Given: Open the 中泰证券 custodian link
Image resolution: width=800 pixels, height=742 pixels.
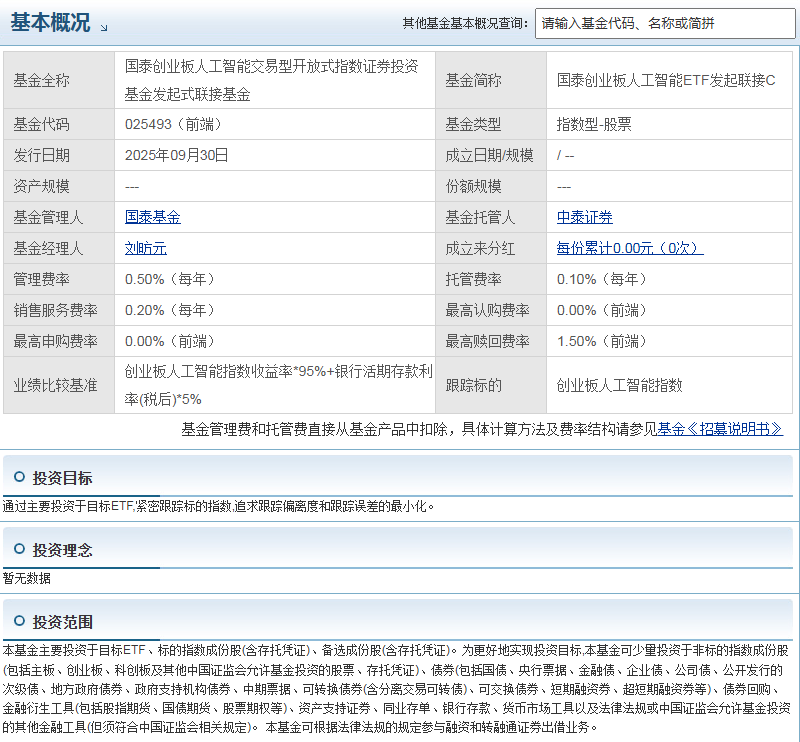Looking at the screenshot, I should (x=584, y=217).
